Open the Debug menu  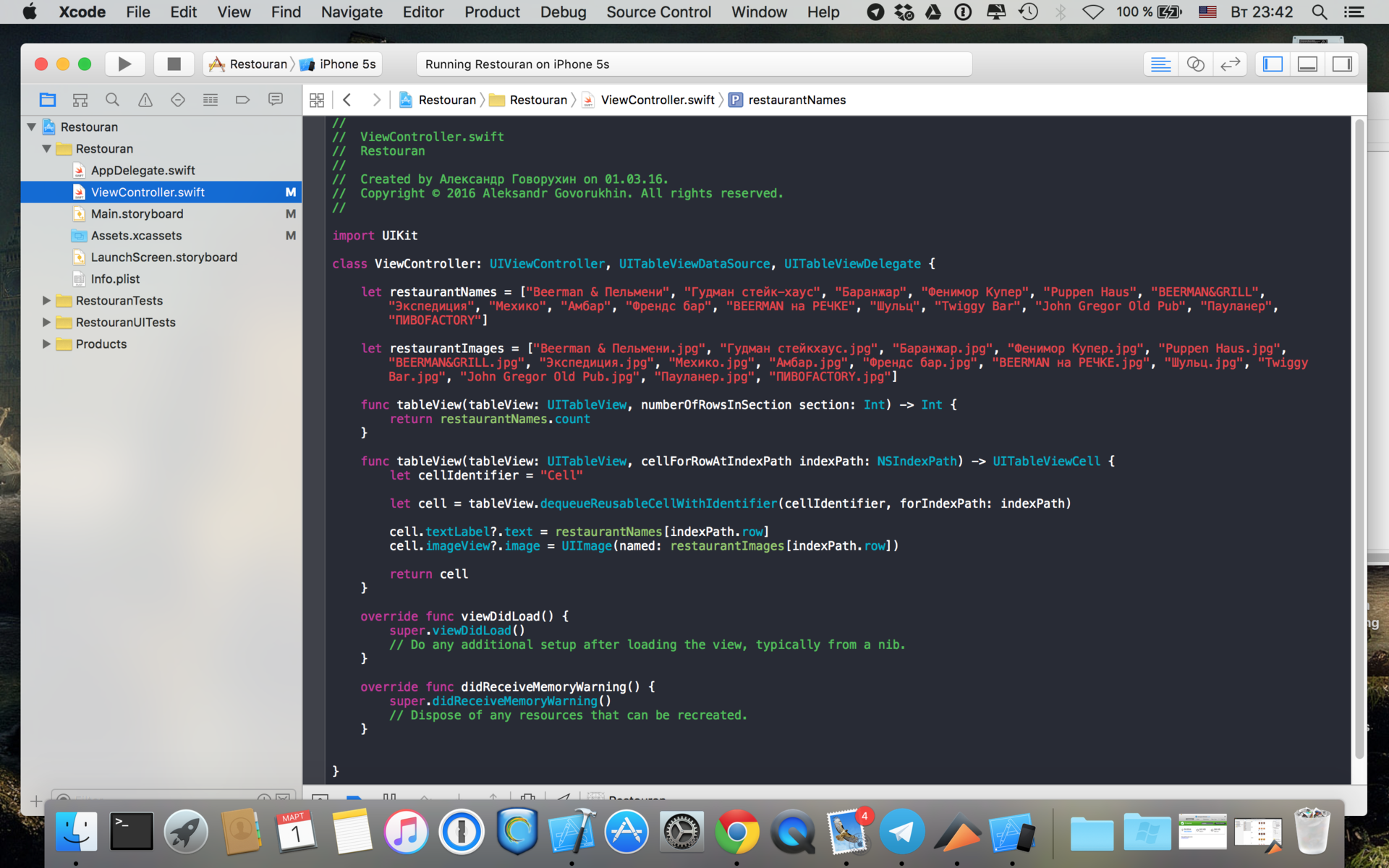pyautogui.click(x=563, y=12)
